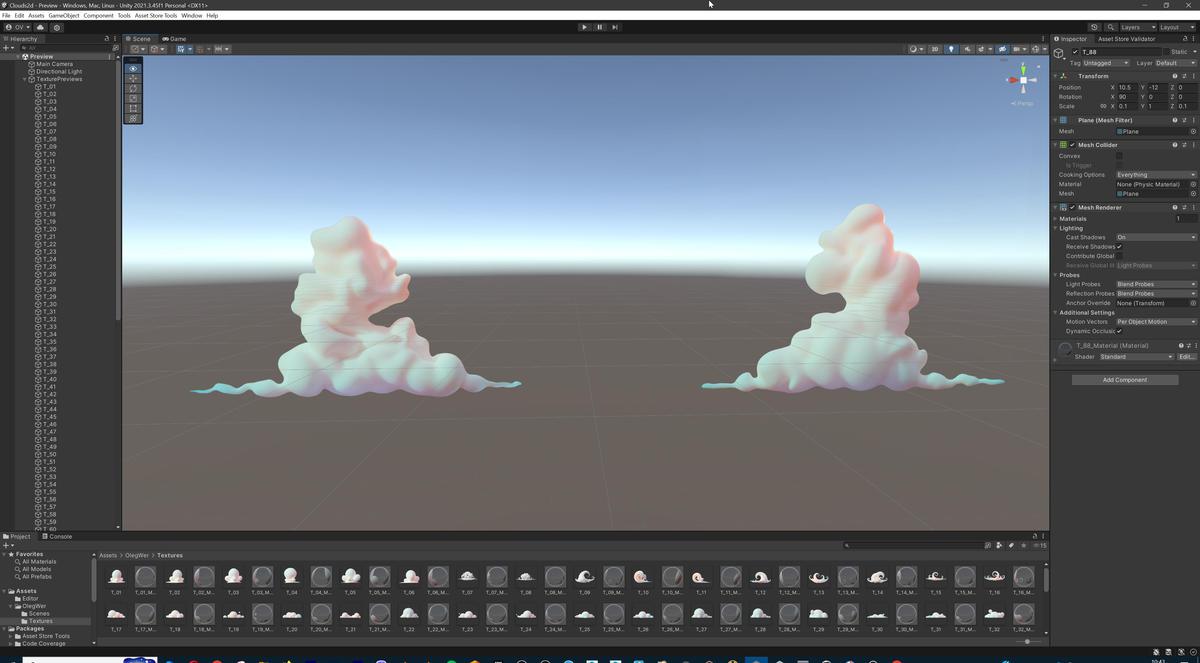Click the Add Component button
The height and width of the screenshot is (663, 1200).
[x=1124, y=379]
